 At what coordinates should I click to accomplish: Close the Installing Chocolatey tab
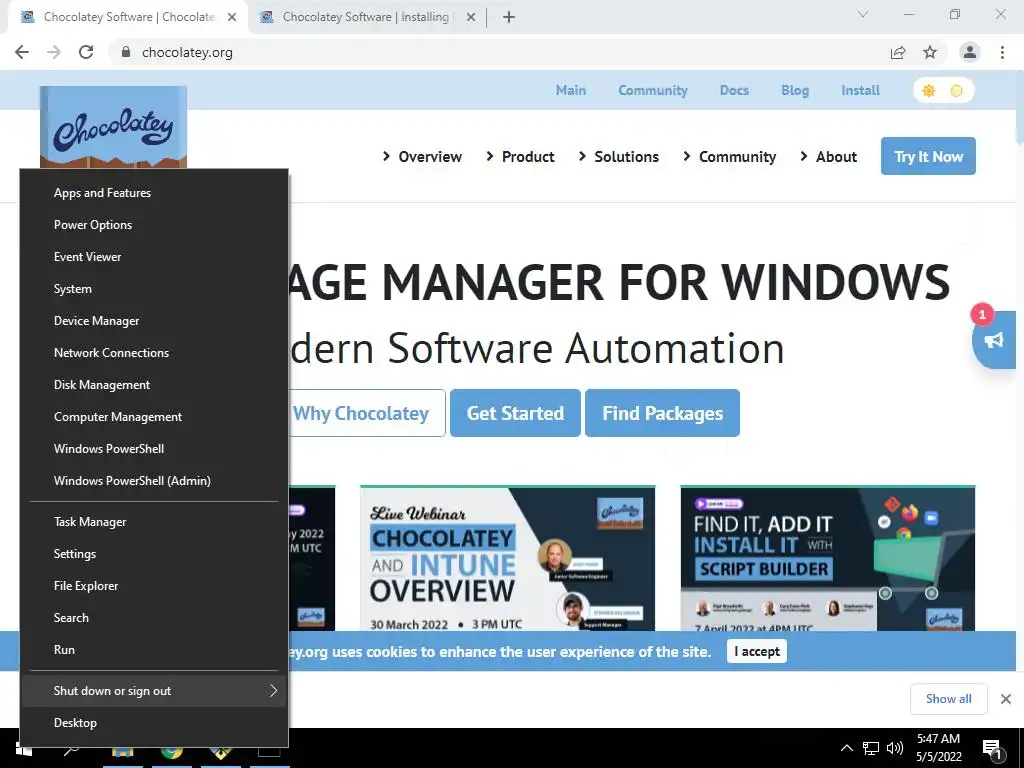point(471,17)
